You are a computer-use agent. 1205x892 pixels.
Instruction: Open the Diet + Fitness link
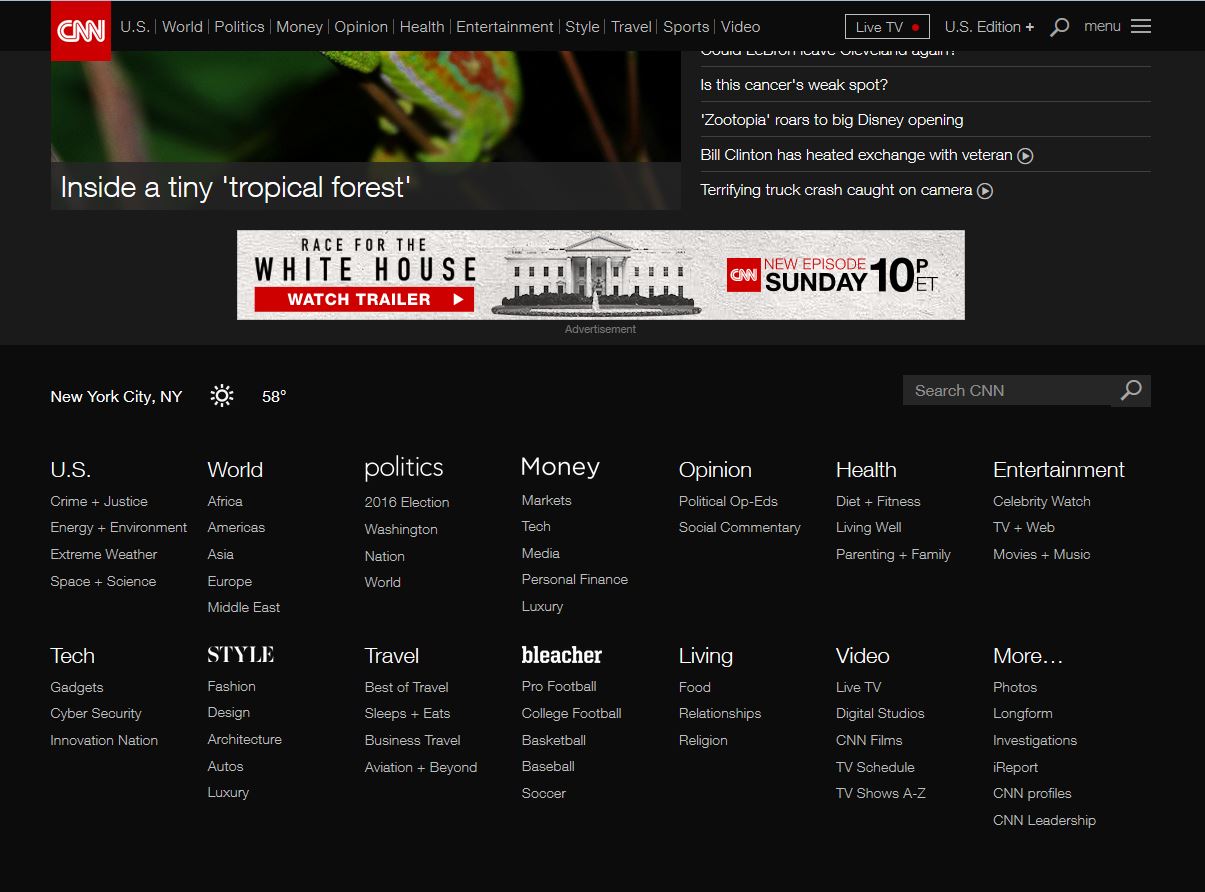878,501
